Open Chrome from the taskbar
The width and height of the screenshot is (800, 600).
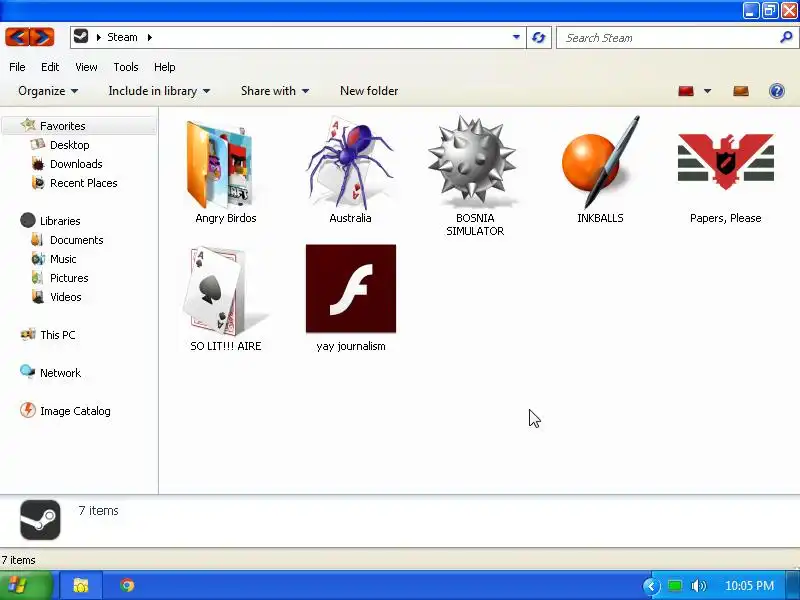click(127, 585)
